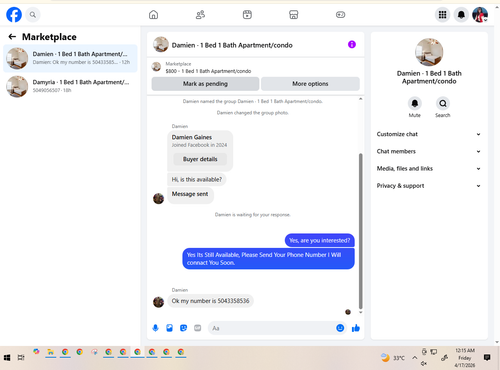500x370 pixels.
Task: Open the $800 apartment listing link
Action: click(208, 71)
